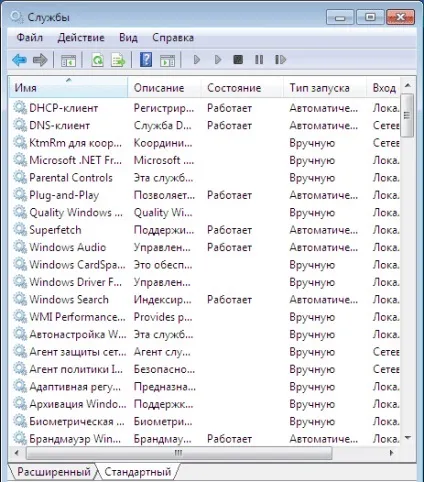Click the vertical scrollbar down arrow
The height and width of the screenshot is (482, 424).
click(x=407, y=438)
